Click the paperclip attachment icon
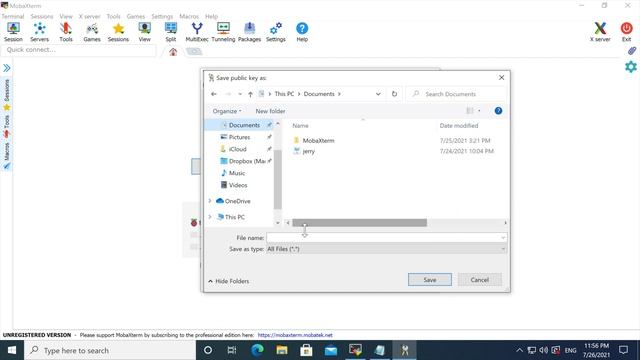The image size is (640, 360). pyautogui.click(x=631, y=51)
